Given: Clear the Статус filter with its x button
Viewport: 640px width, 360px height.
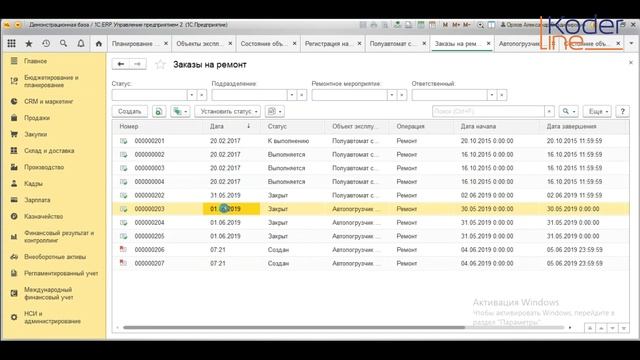Looking at the screenshot, I should tap(202, 95).
